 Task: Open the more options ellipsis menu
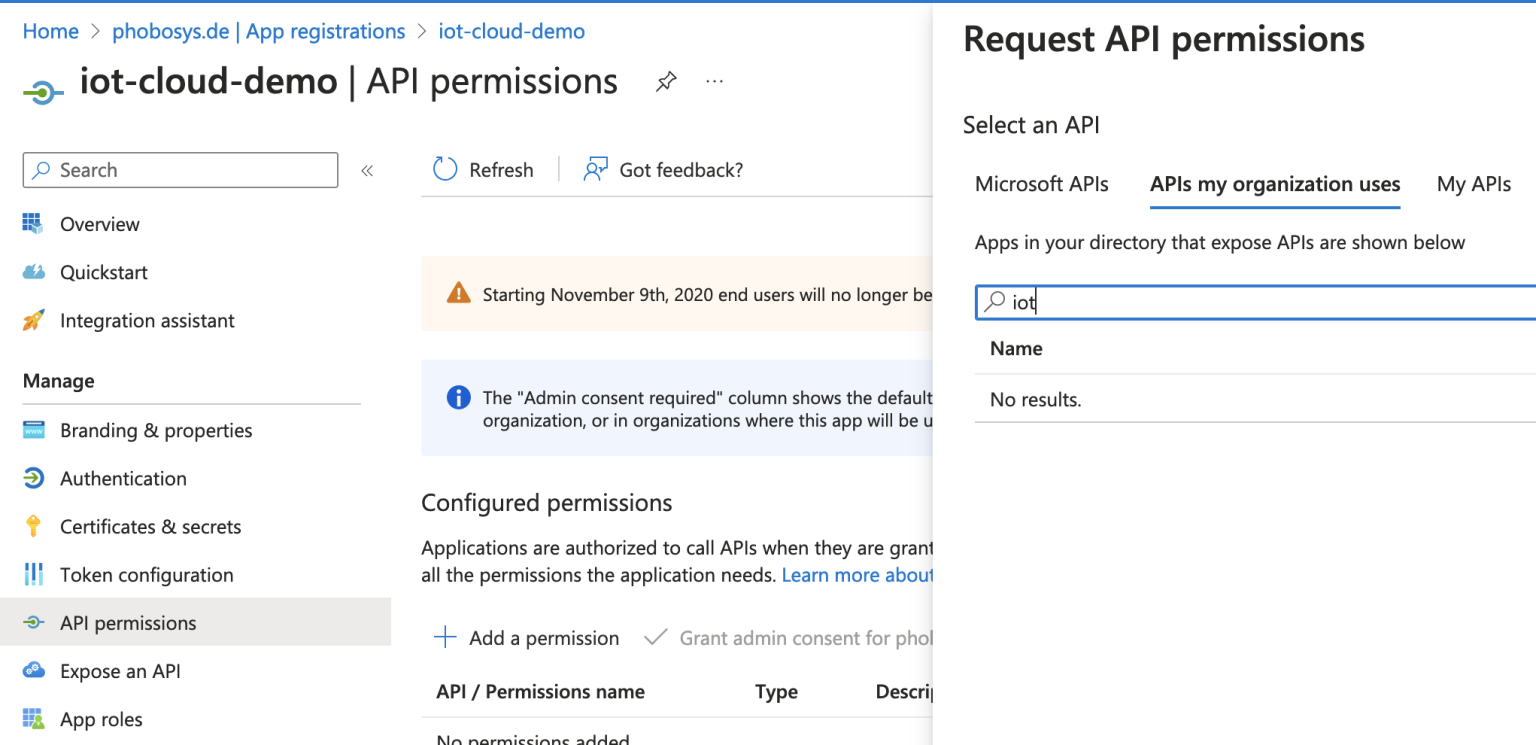tap(714, 81)
